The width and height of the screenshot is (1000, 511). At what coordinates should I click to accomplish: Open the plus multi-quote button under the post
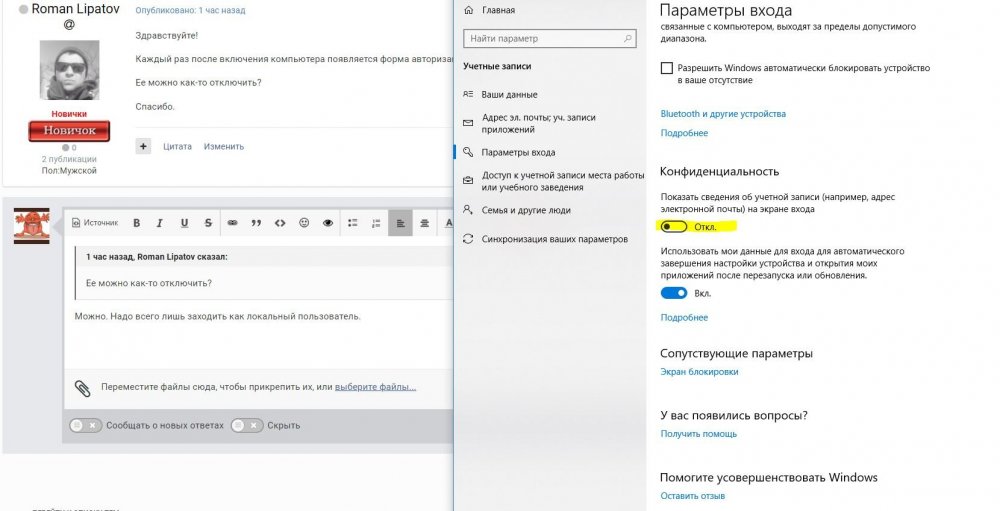(143, 146)
